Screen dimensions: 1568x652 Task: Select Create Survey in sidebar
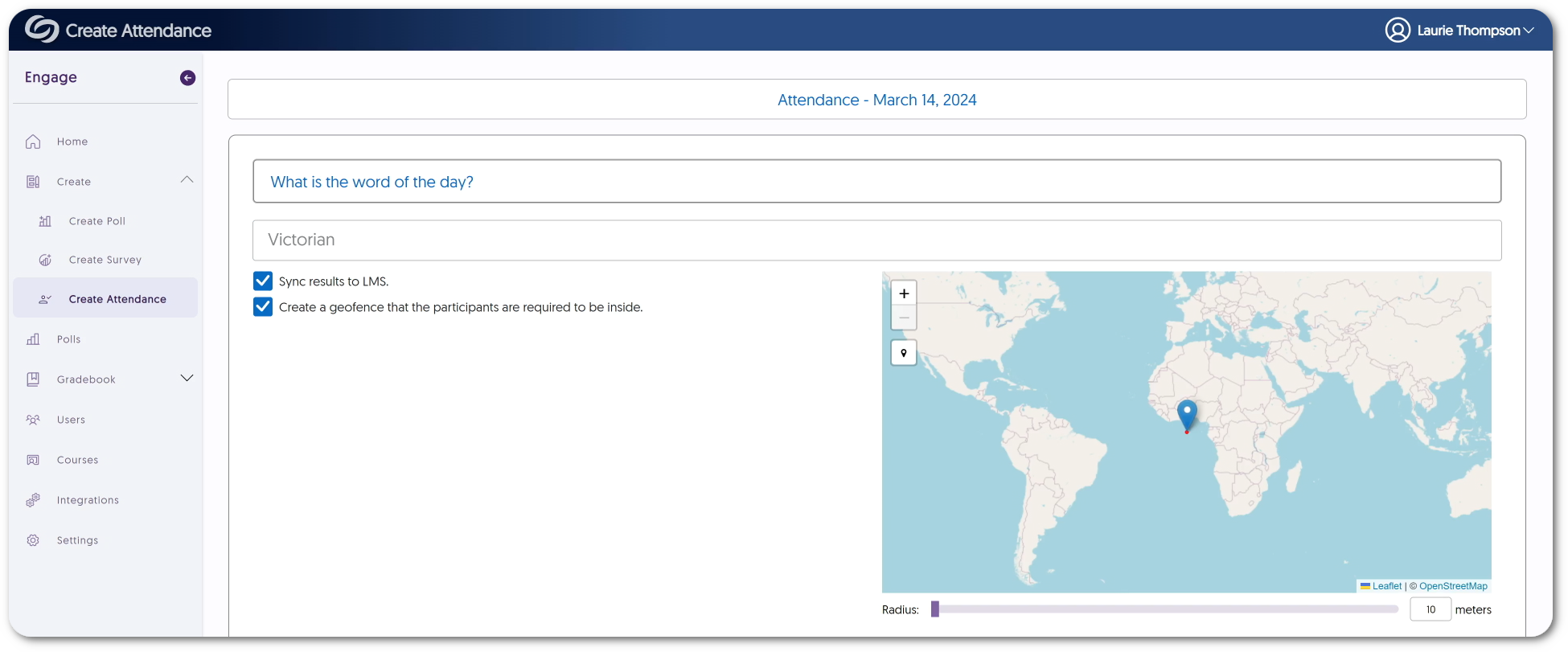pyautogui.click(x=105, y=260)
